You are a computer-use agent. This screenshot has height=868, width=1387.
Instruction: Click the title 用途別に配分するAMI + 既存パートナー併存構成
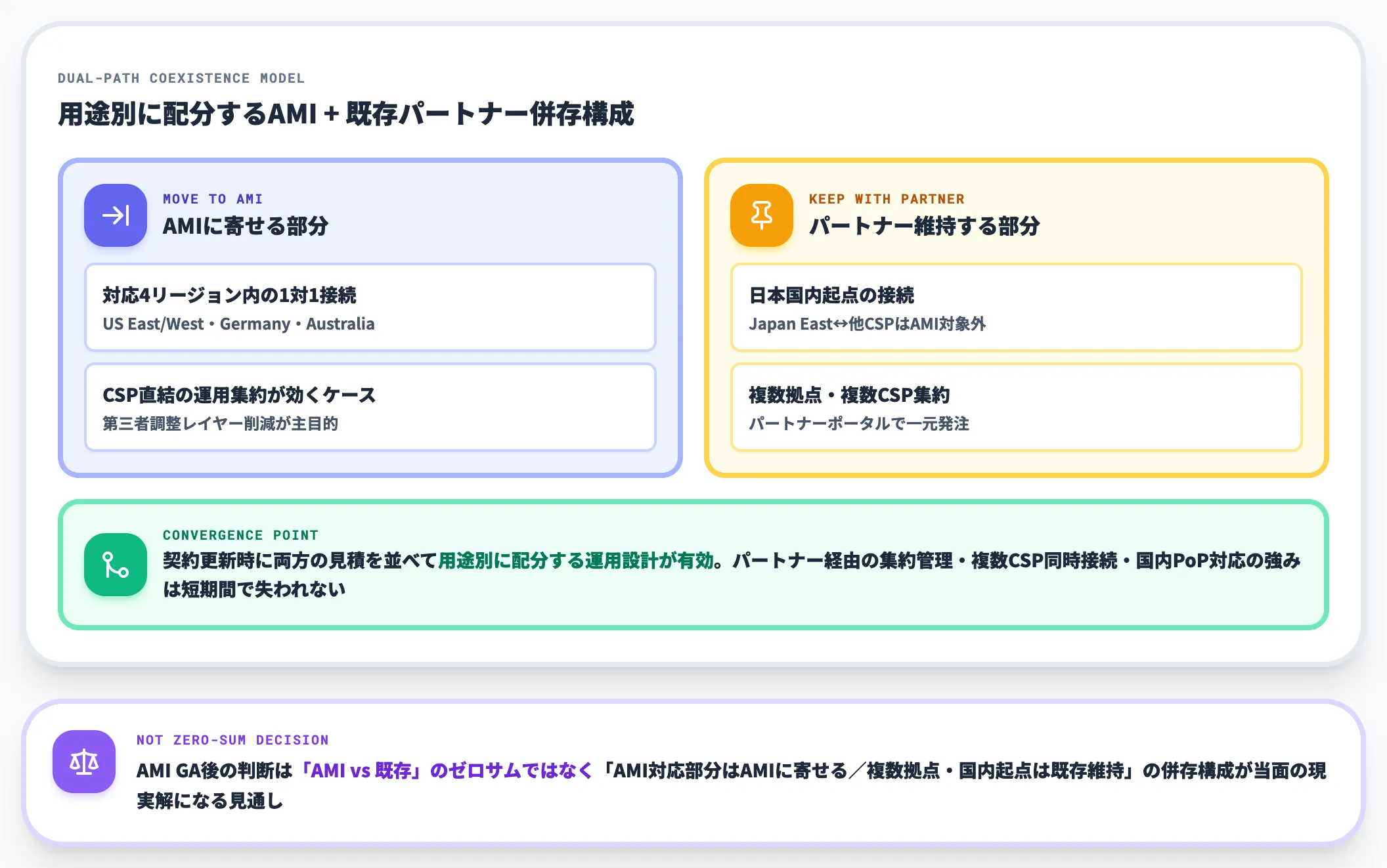coord(346,114)
